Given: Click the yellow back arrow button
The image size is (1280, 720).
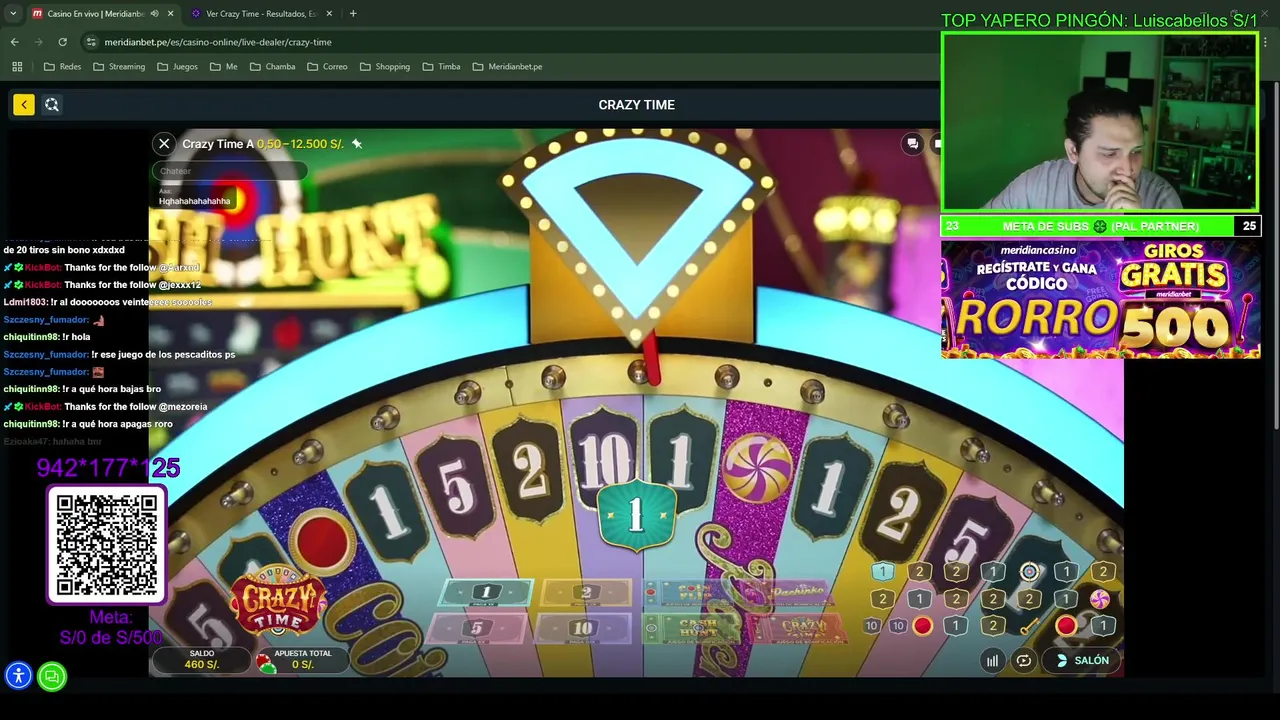Looking at the screenshot, I should click(24, 104).
